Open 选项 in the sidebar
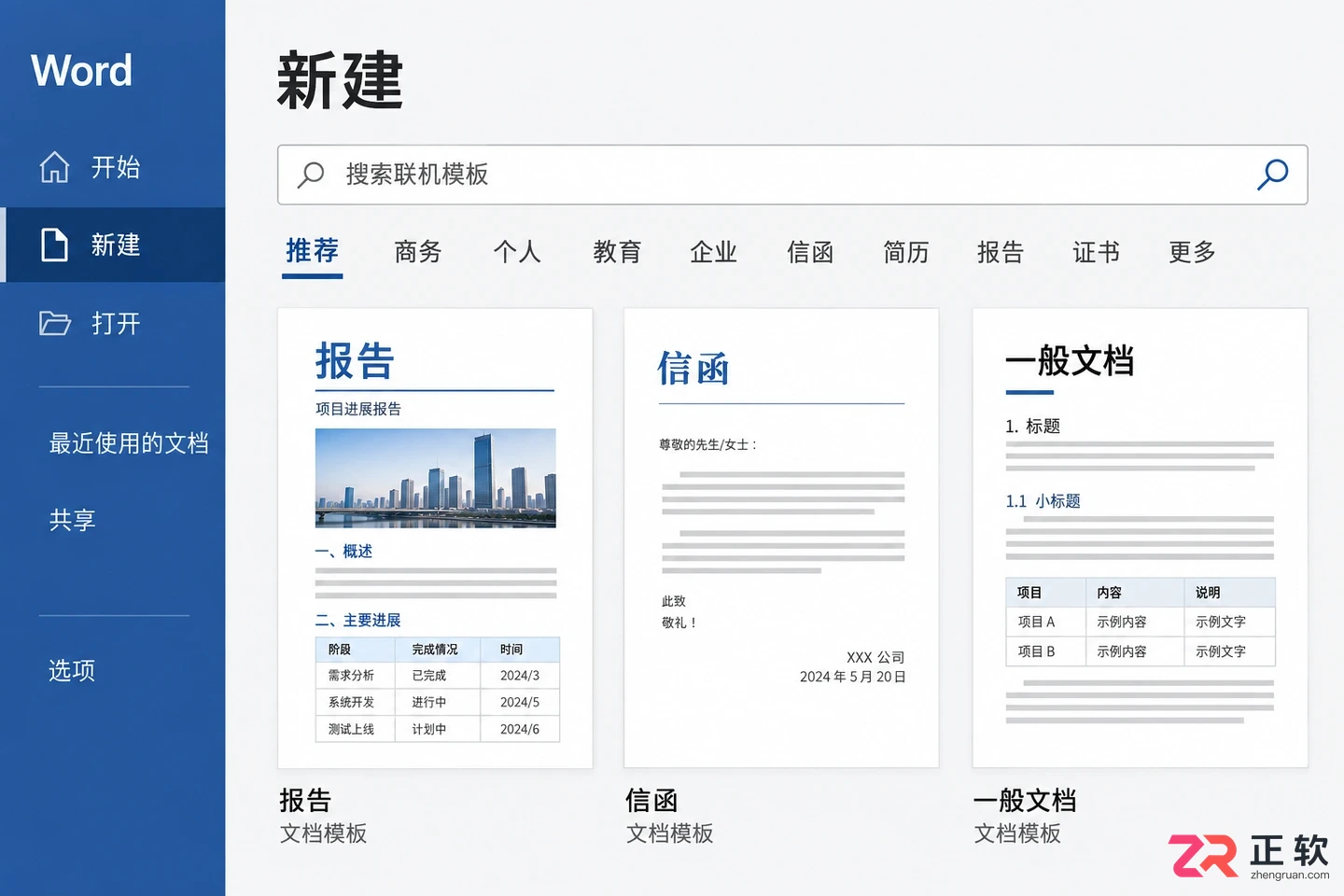 (72, 670)
